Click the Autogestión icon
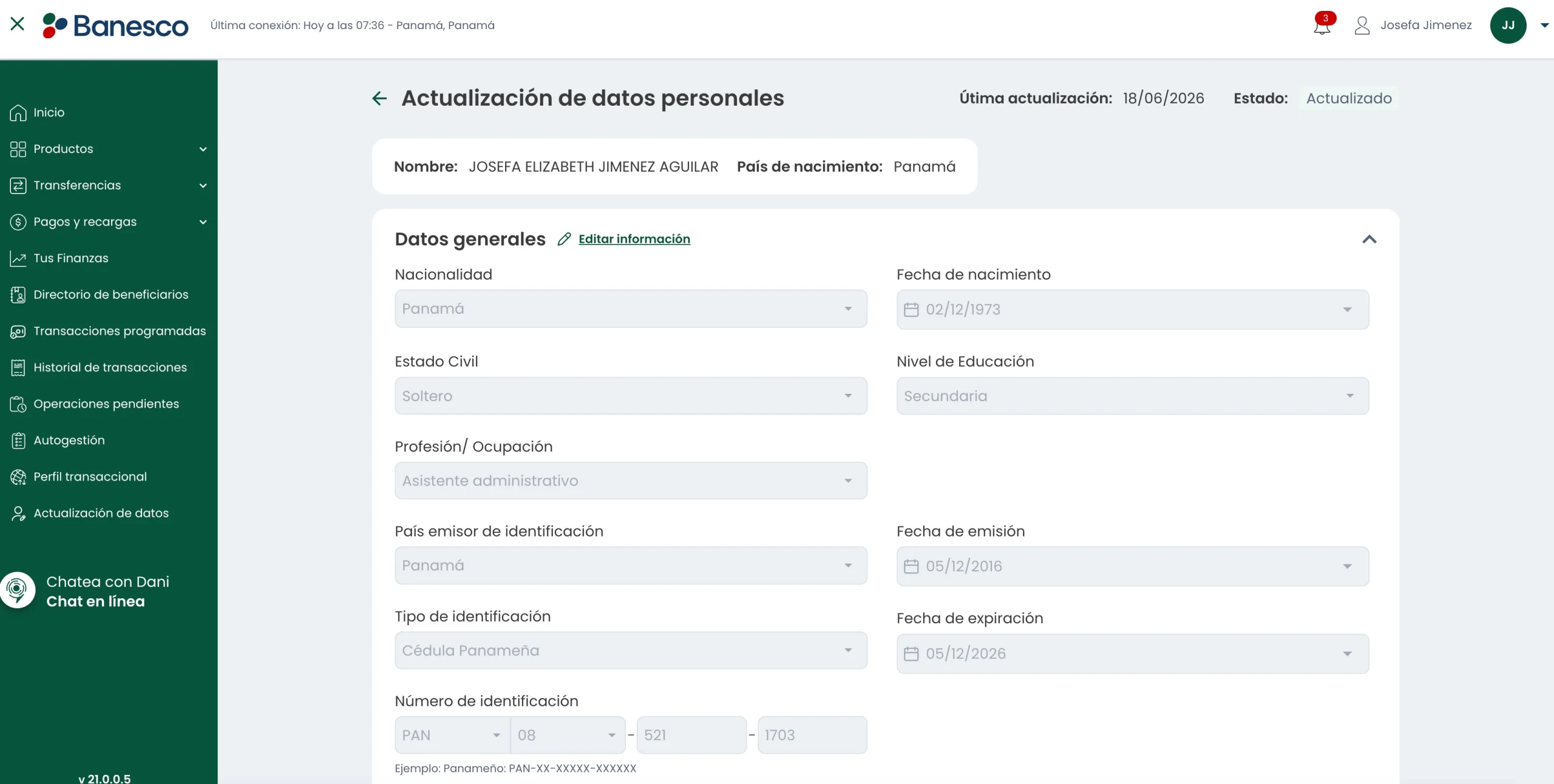This screenshot has width=1554, height=784. (x=18, y=440)
